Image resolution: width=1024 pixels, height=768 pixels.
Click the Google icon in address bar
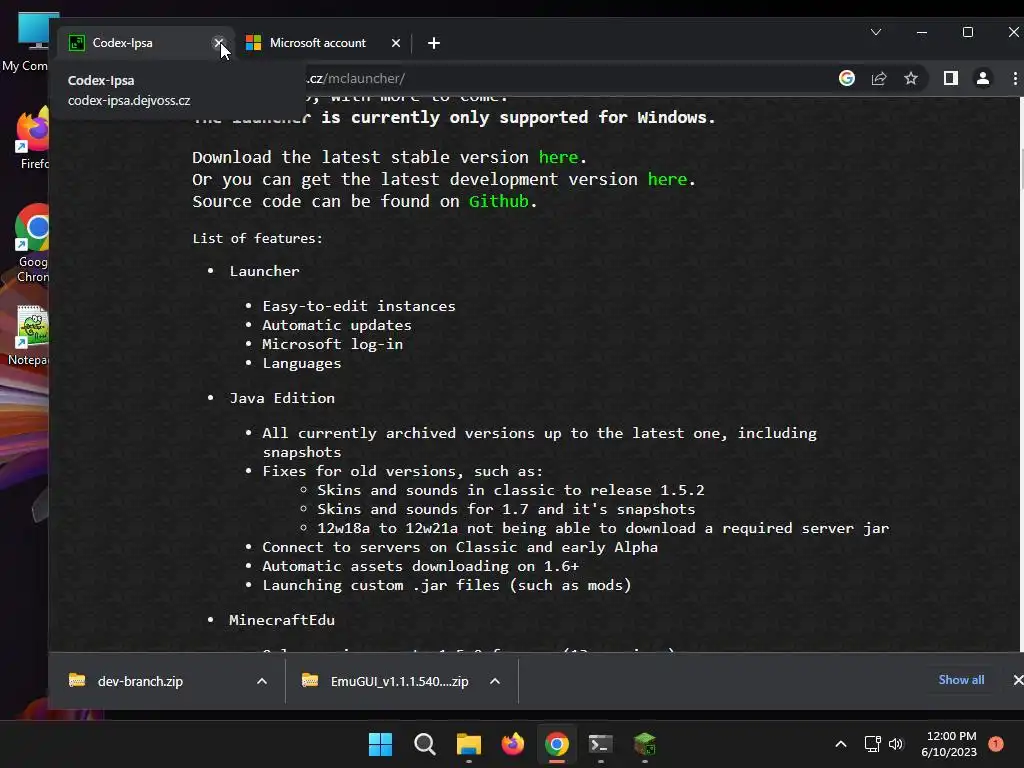coord(847,78)
